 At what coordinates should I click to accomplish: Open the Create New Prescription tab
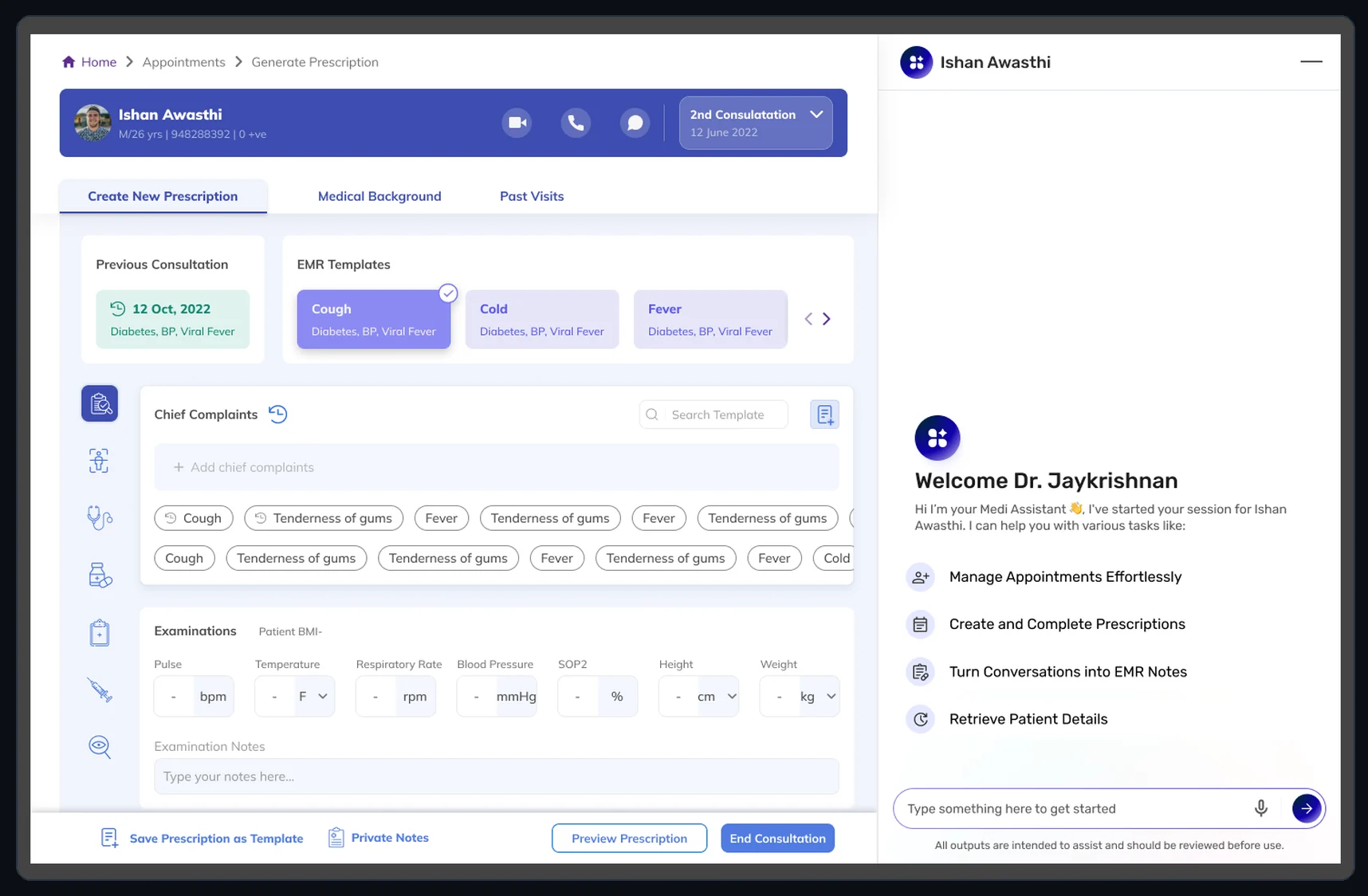tap(163, 196)
